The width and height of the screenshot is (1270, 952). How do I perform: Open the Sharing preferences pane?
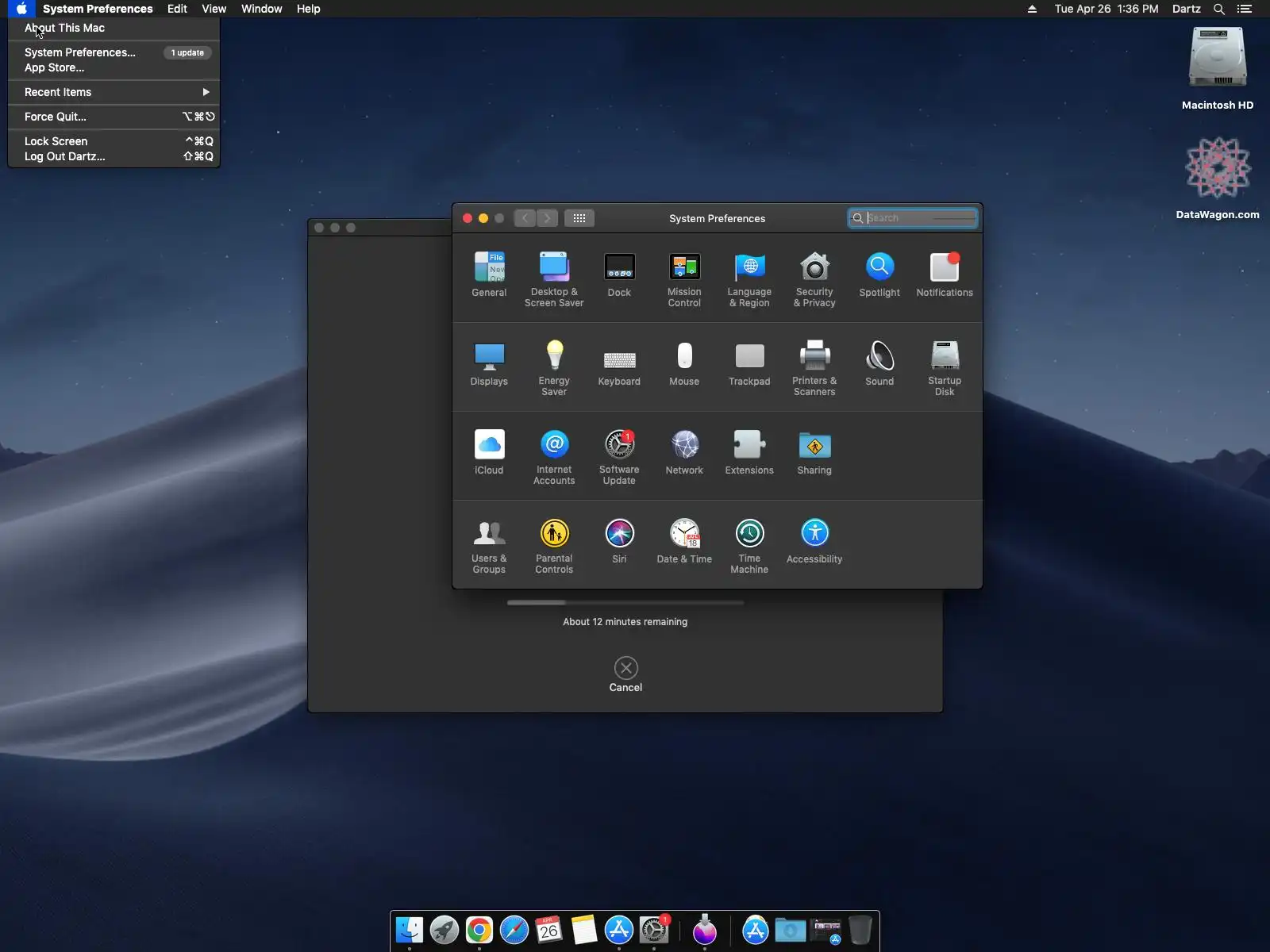(x=814, y=452)
